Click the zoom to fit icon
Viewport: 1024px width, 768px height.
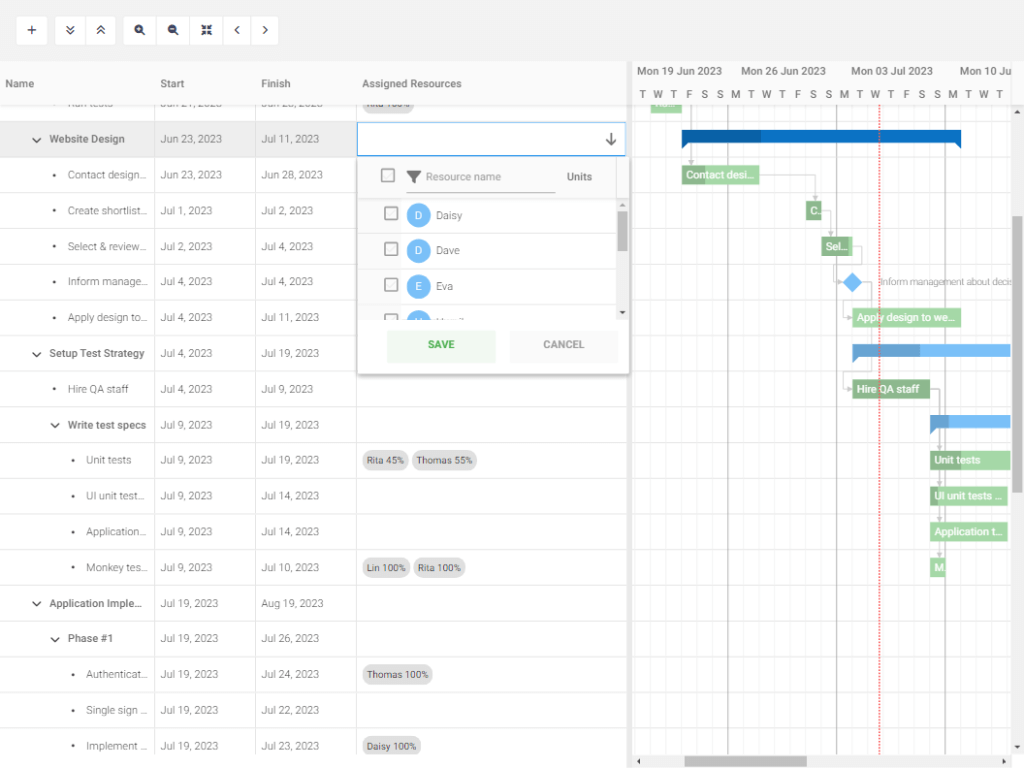click(x=206, y=30)
